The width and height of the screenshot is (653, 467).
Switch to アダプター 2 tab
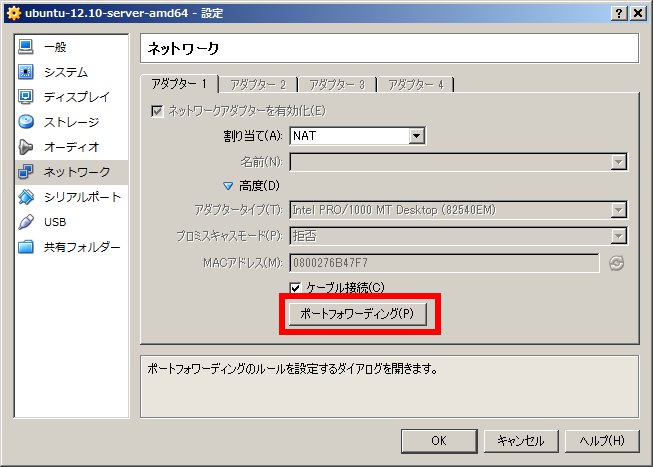click(x=258, y=85)
